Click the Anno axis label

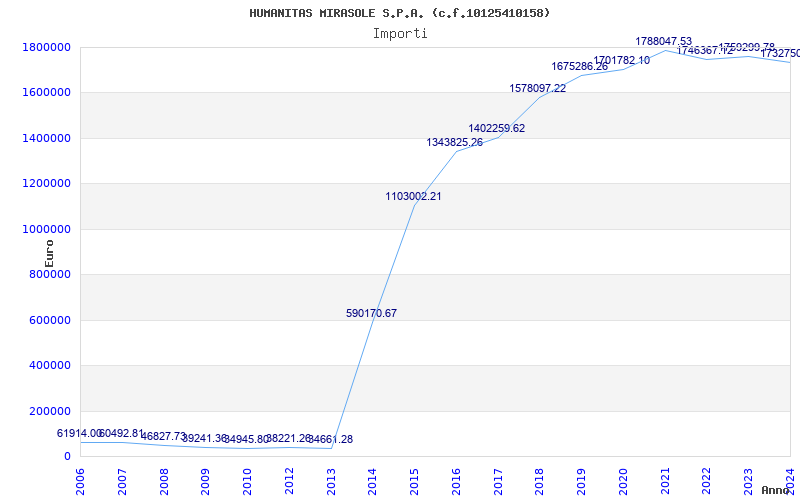[776, 490]
